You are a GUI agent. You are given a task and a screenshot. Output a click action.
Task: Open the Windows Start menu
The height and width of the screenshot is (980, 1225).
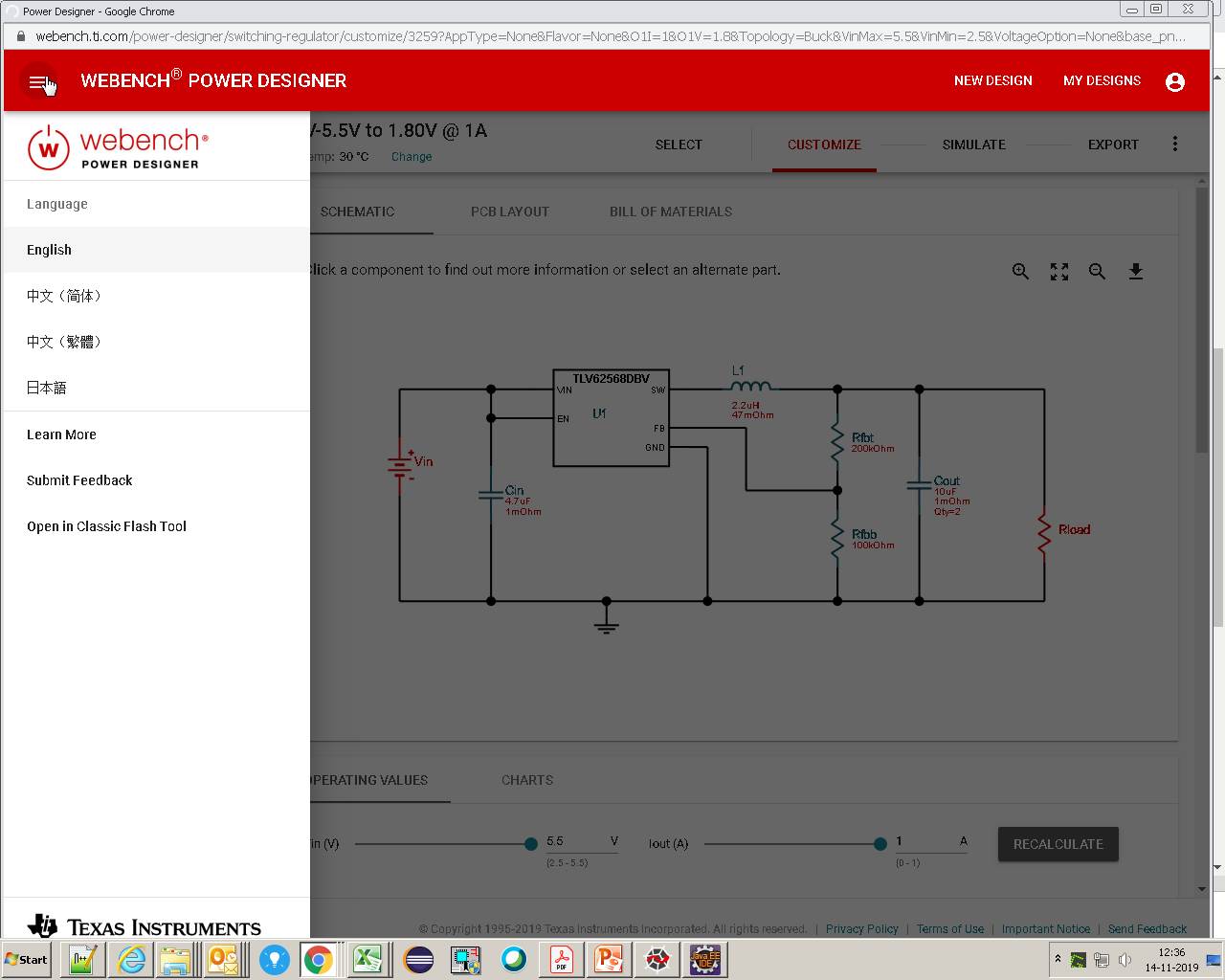click(x=26, y=958)
